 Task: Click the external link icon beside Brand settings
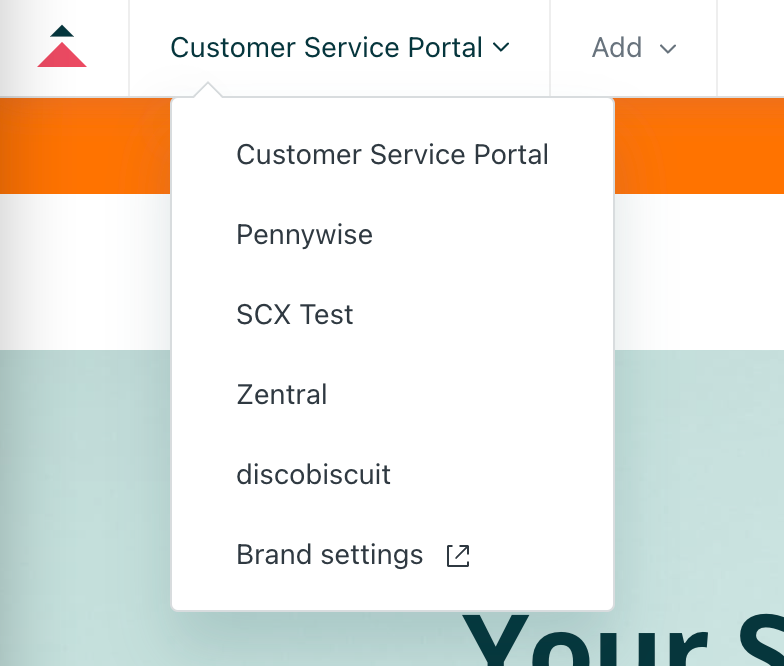pyautogui.click(x=458, y=556)
